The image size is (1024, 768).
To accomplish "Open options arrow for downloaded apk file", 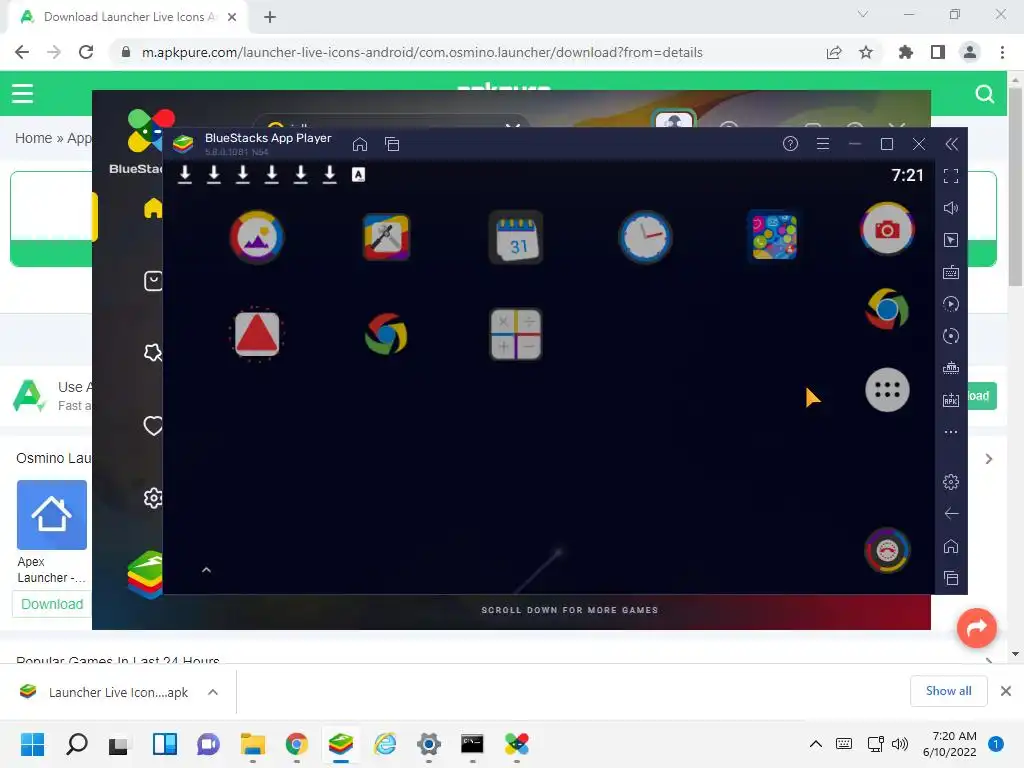I will click(x=213, y=692).
